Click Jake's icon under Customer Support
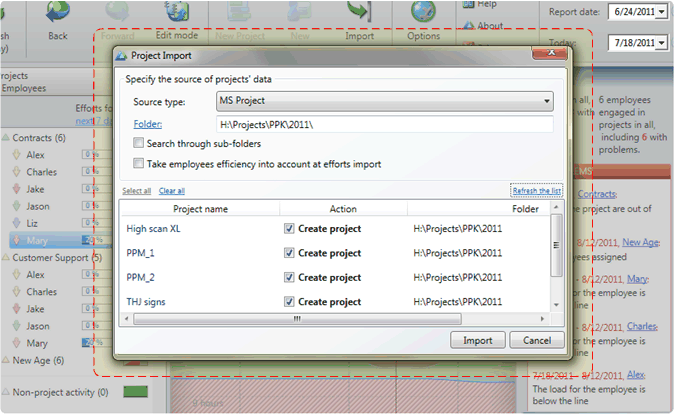This screenshot has width=675, height=415. coord(16,309)
